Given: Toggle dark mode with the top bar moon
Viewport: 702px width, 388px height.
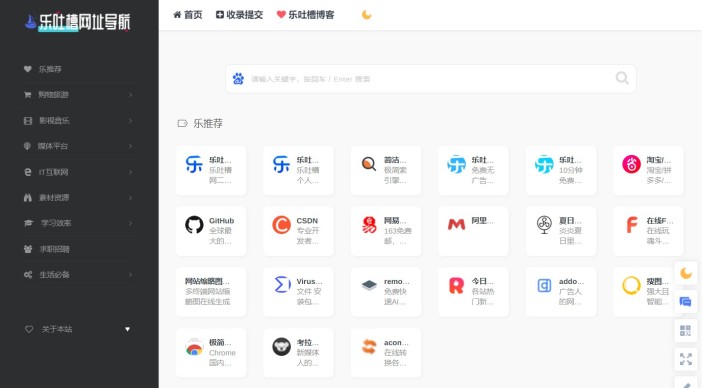Looking at the screenshot, I should point(367,15).
